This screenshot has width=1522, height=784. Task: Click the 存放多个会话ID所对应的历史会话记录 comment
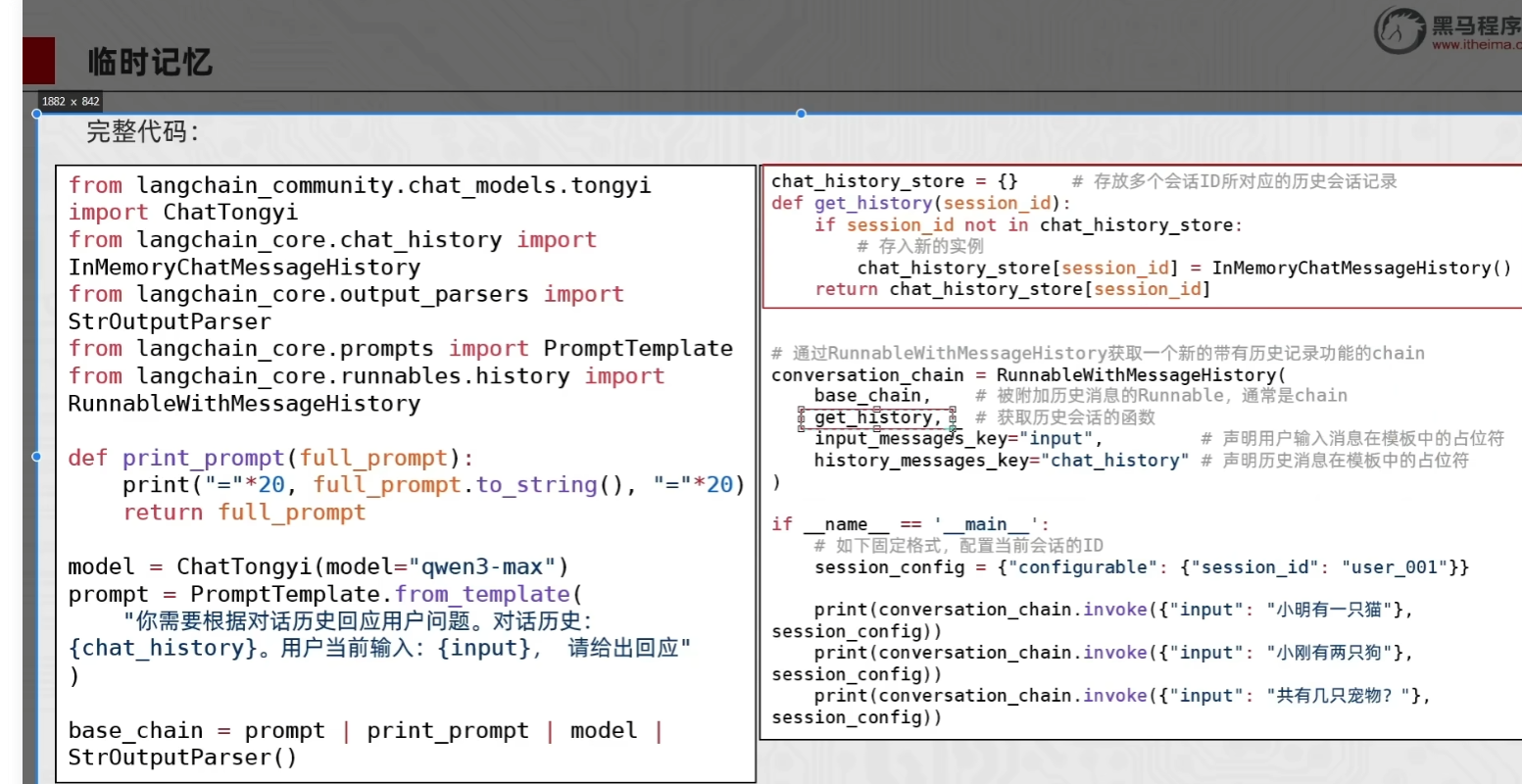coord(1235,181)
